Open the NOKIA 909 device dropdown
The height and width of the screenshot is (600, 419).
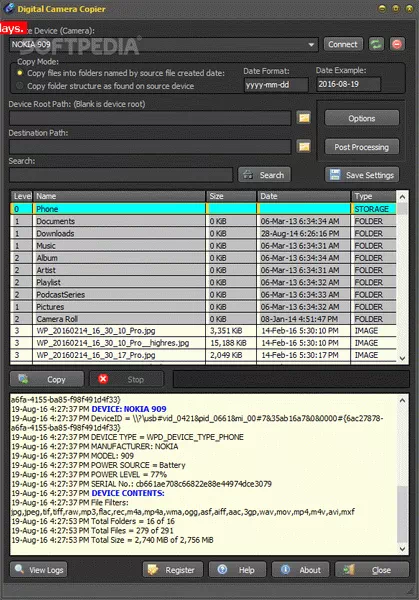[x=311, y=45]
